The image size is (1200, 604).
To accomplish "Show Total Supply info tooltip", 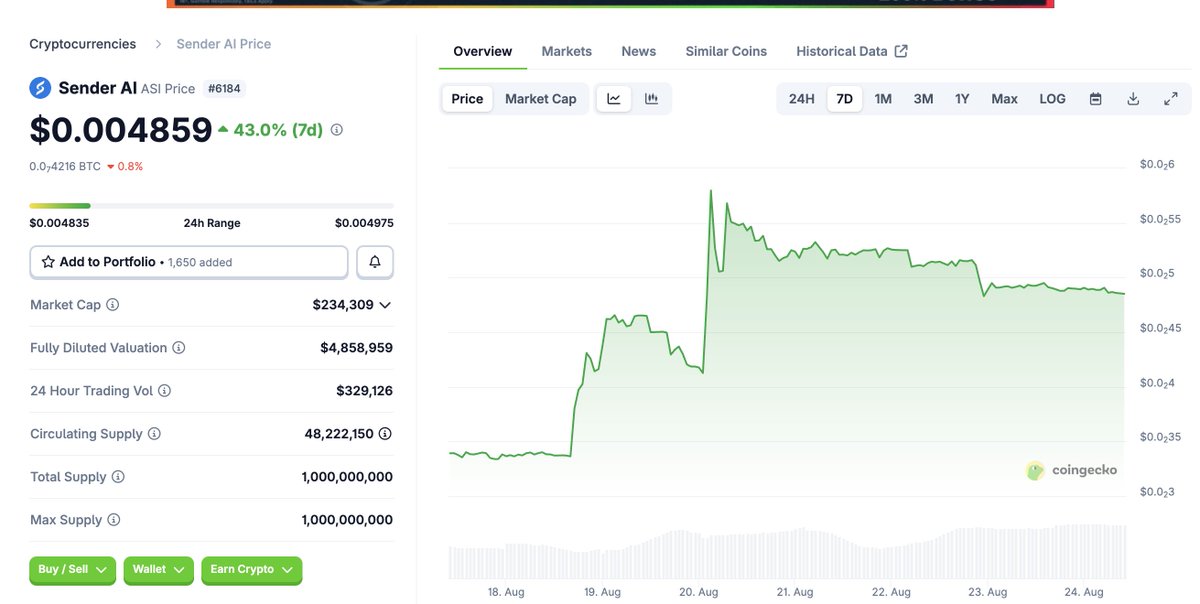I will click(x=118, y=477).
